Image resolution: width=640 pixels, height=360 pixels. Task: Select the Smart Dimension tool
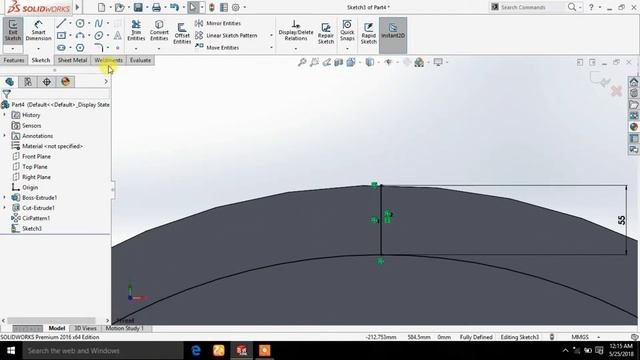(38, 31)
